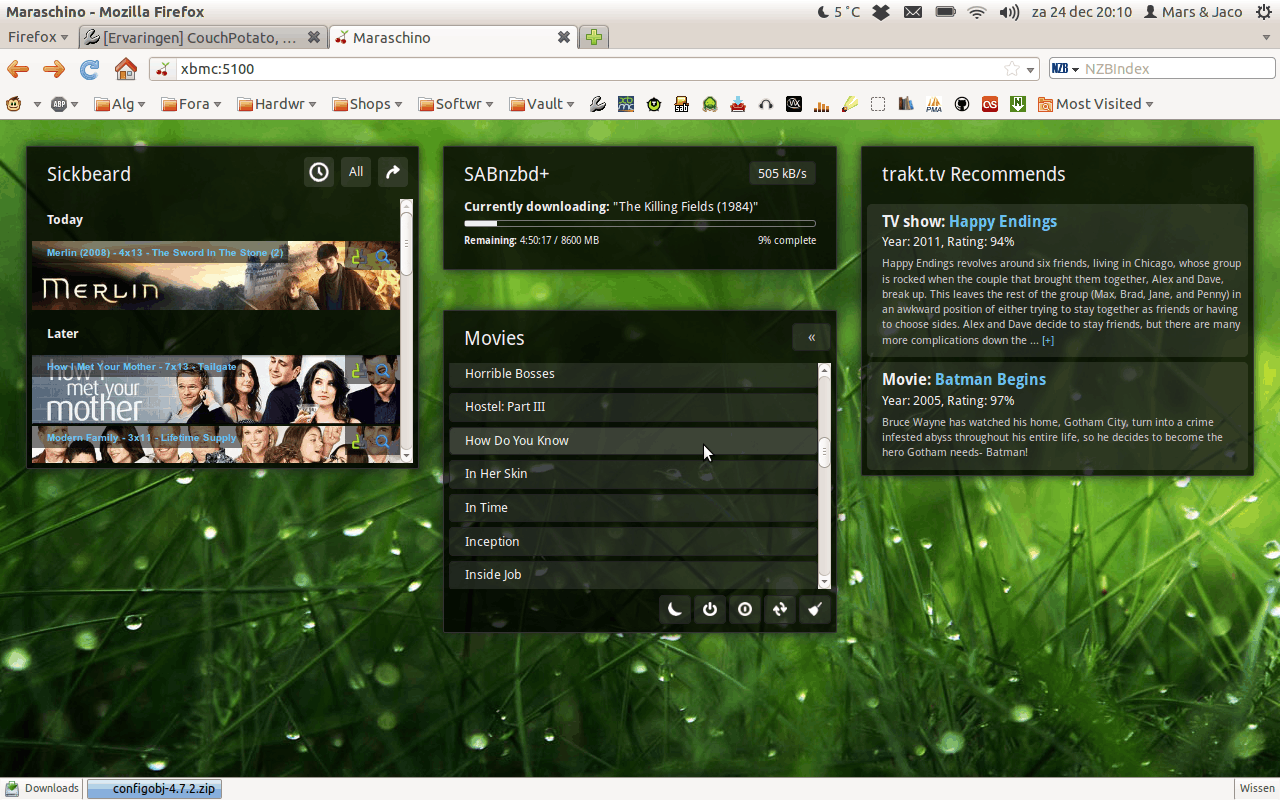Select Inception in the Movies list
This screenshot has width=1280, height=800.
pyautogui.click(x=633, y=542)
